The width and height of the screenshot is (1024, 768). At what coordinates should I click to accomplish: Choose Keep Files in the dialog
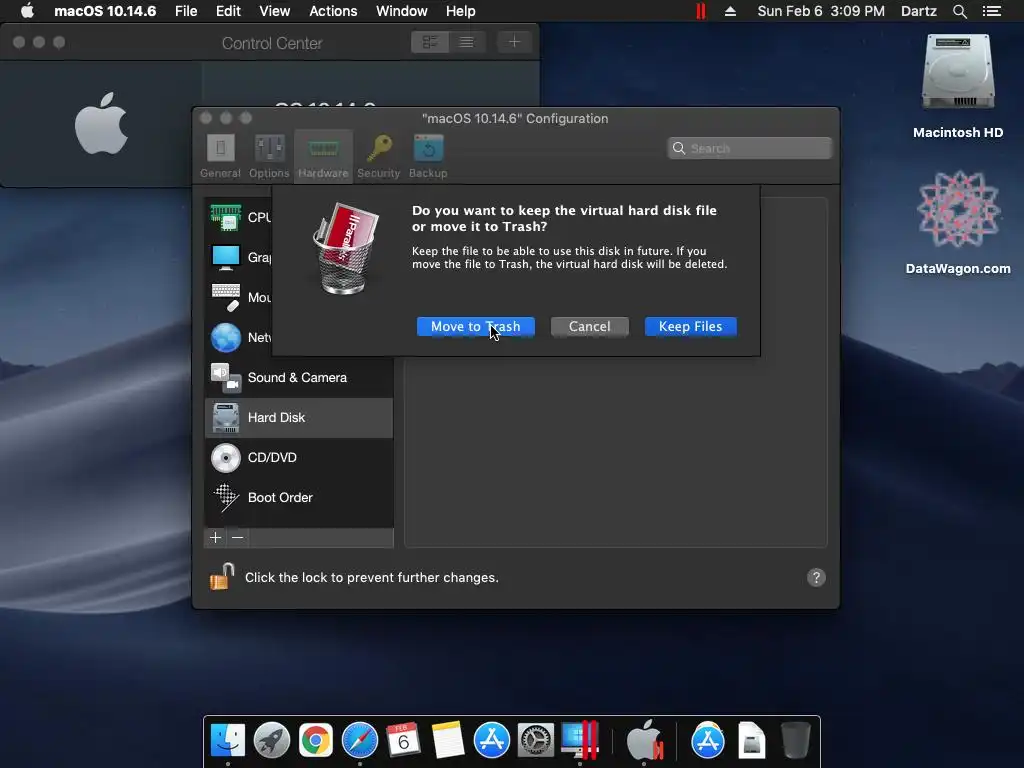[x=690, y=327]
